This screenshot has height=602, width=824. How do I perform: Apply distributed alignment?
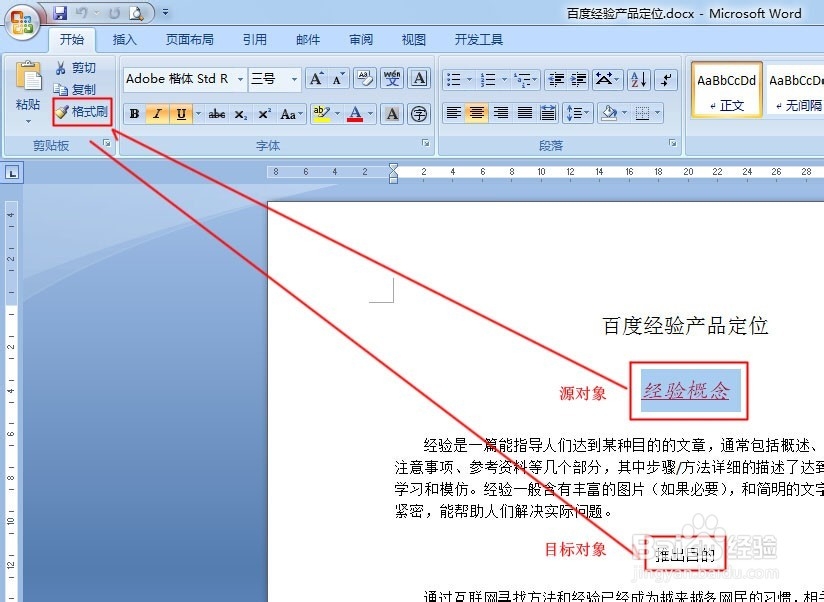548,113
